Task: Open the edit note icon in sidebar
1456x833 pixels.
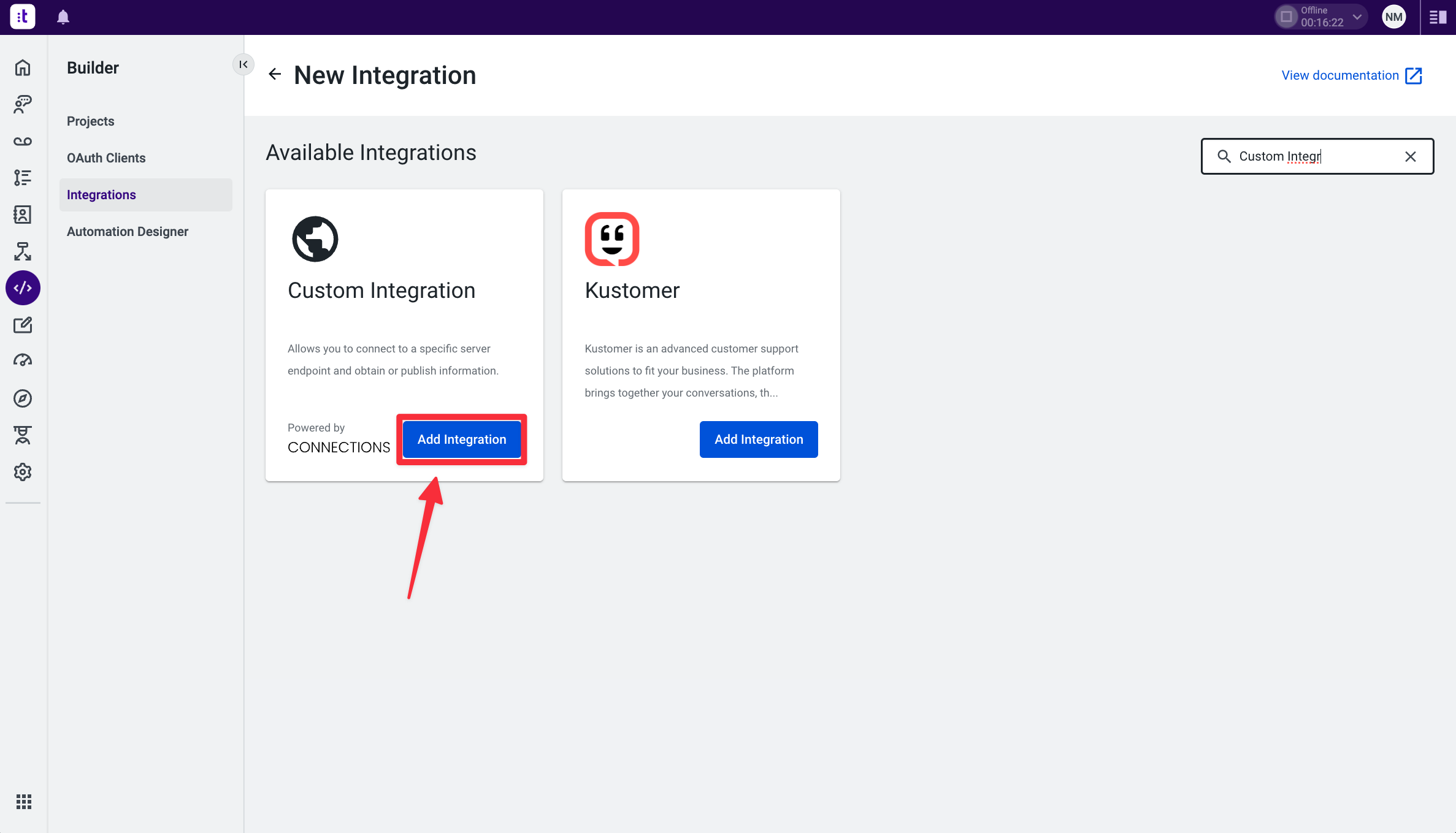Action: tap(23, 325)
